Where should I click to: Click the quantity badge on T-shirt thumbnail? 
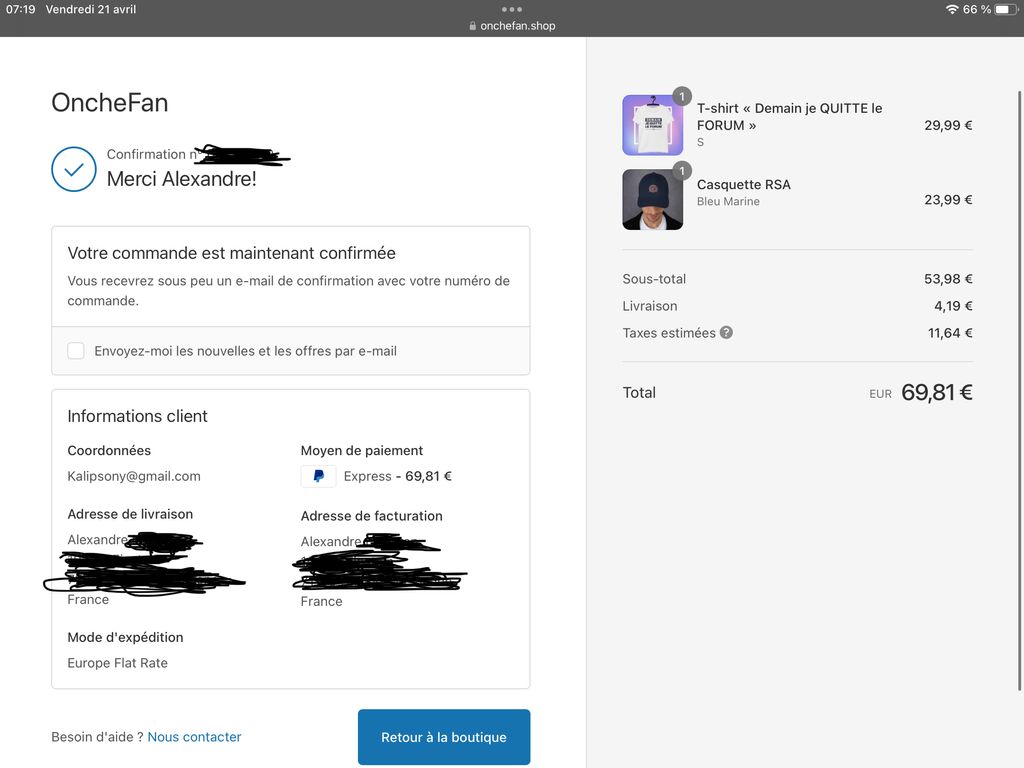coord(682,97)
